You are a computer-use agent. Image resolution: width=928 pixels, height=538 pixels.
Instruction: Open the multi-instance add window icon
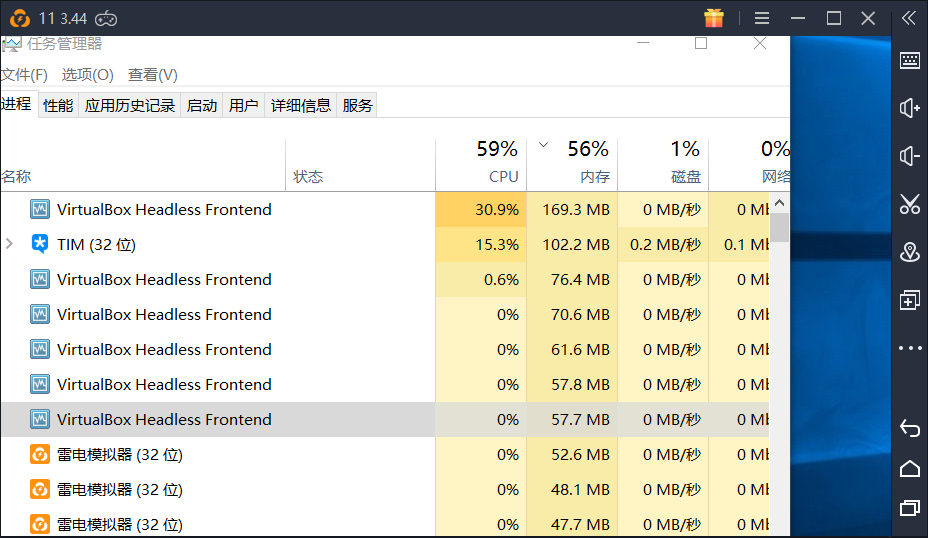click(910, 300)
